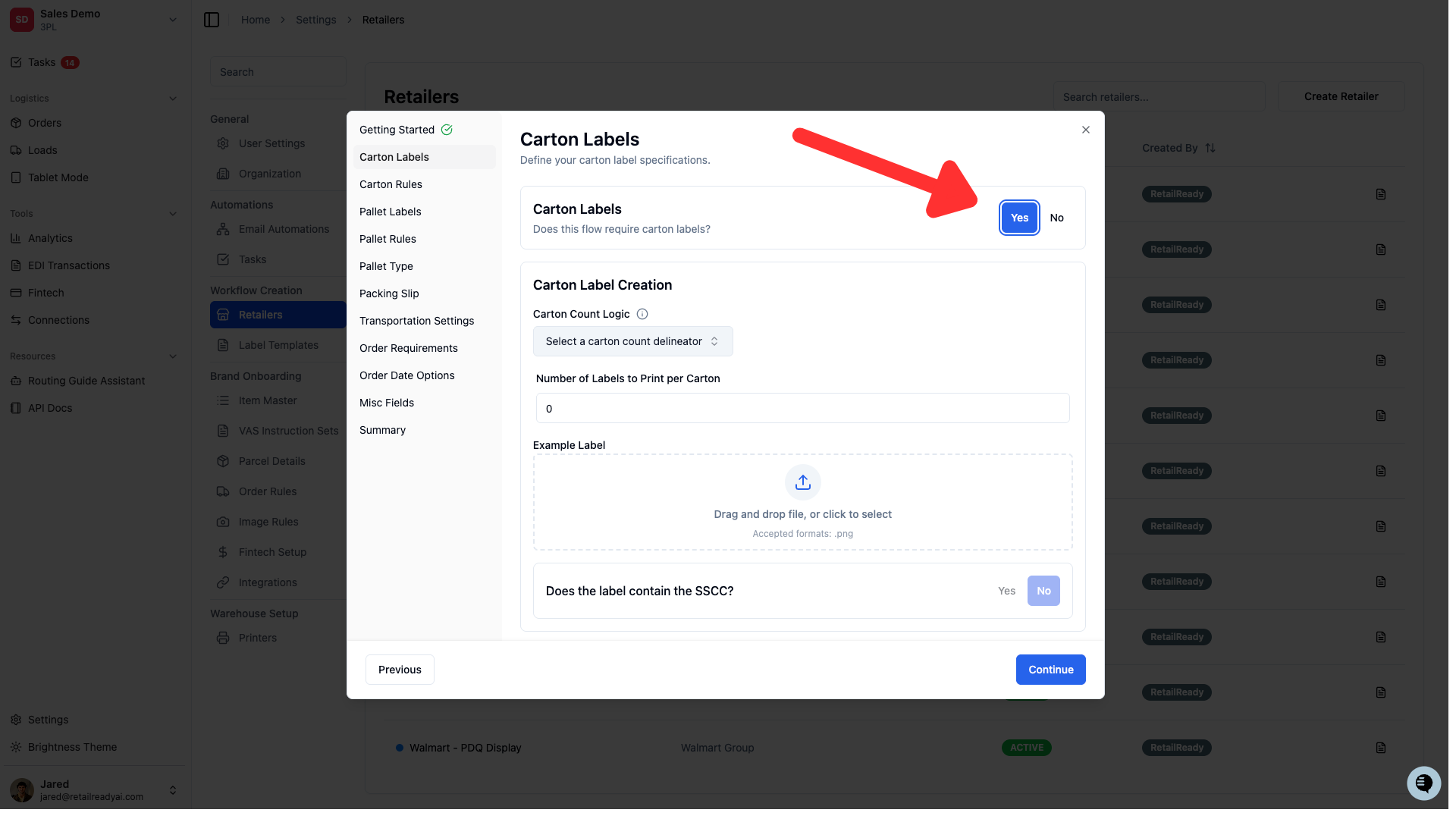The image size is (1456, 819).
Task: Open the Orders page
Action: pyautogui.click(x=45, y=123)
